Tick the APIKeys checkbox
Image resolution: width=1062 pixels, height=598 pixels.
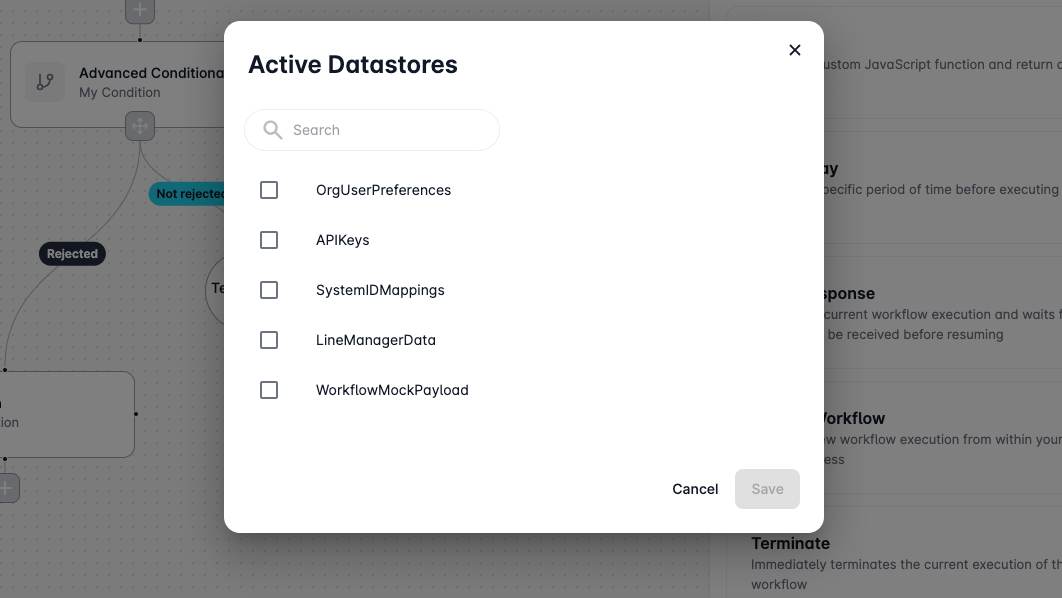pyautogui.click(x=269, y=240)
